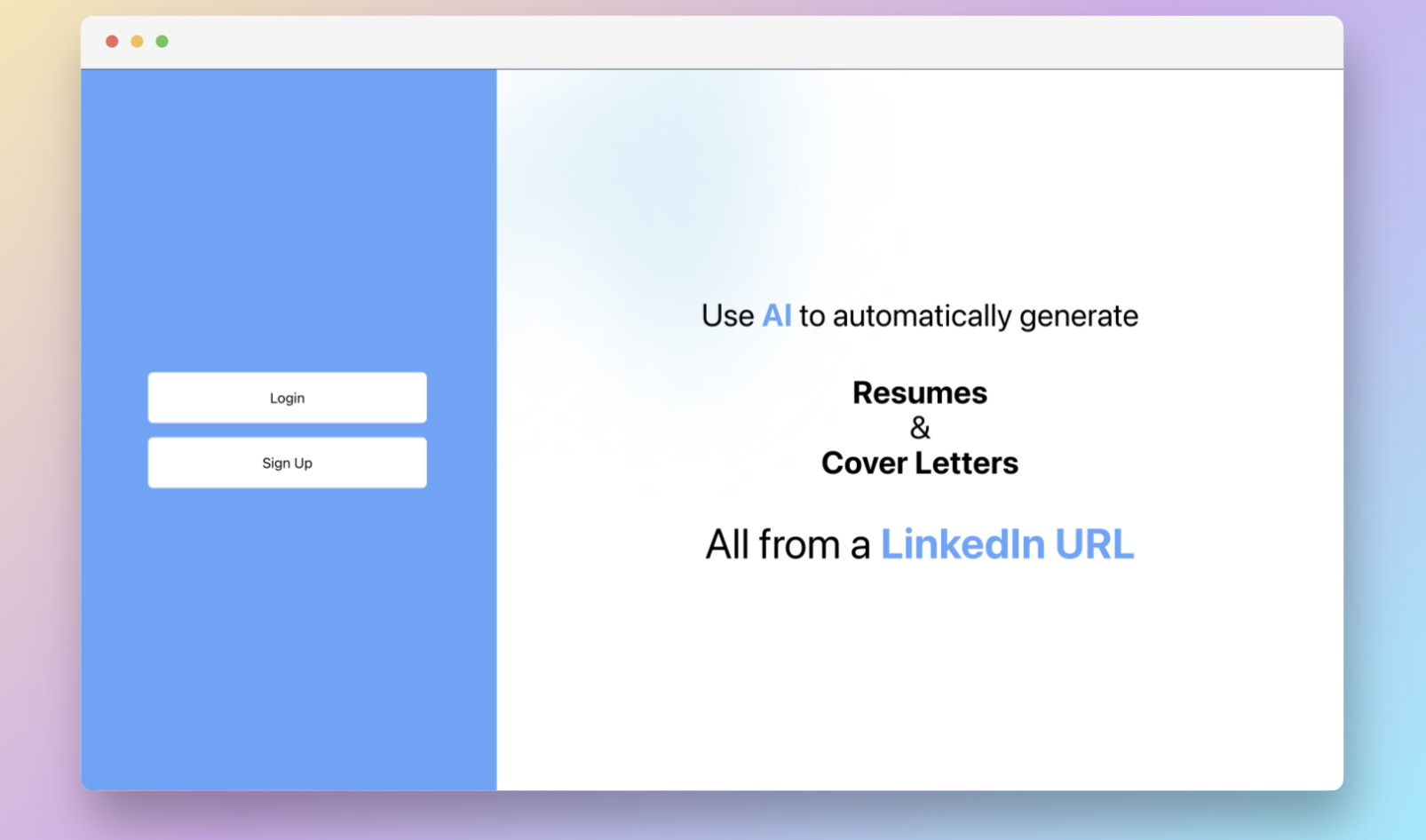Click the ampersand between Resumes and Cover Letters
Screen dimensions: 1426x840
coord(920,428)
